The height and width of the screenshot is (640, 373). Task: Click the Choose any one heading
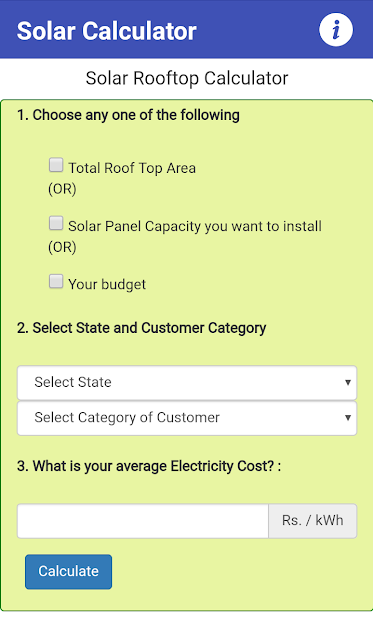point(128,115)
